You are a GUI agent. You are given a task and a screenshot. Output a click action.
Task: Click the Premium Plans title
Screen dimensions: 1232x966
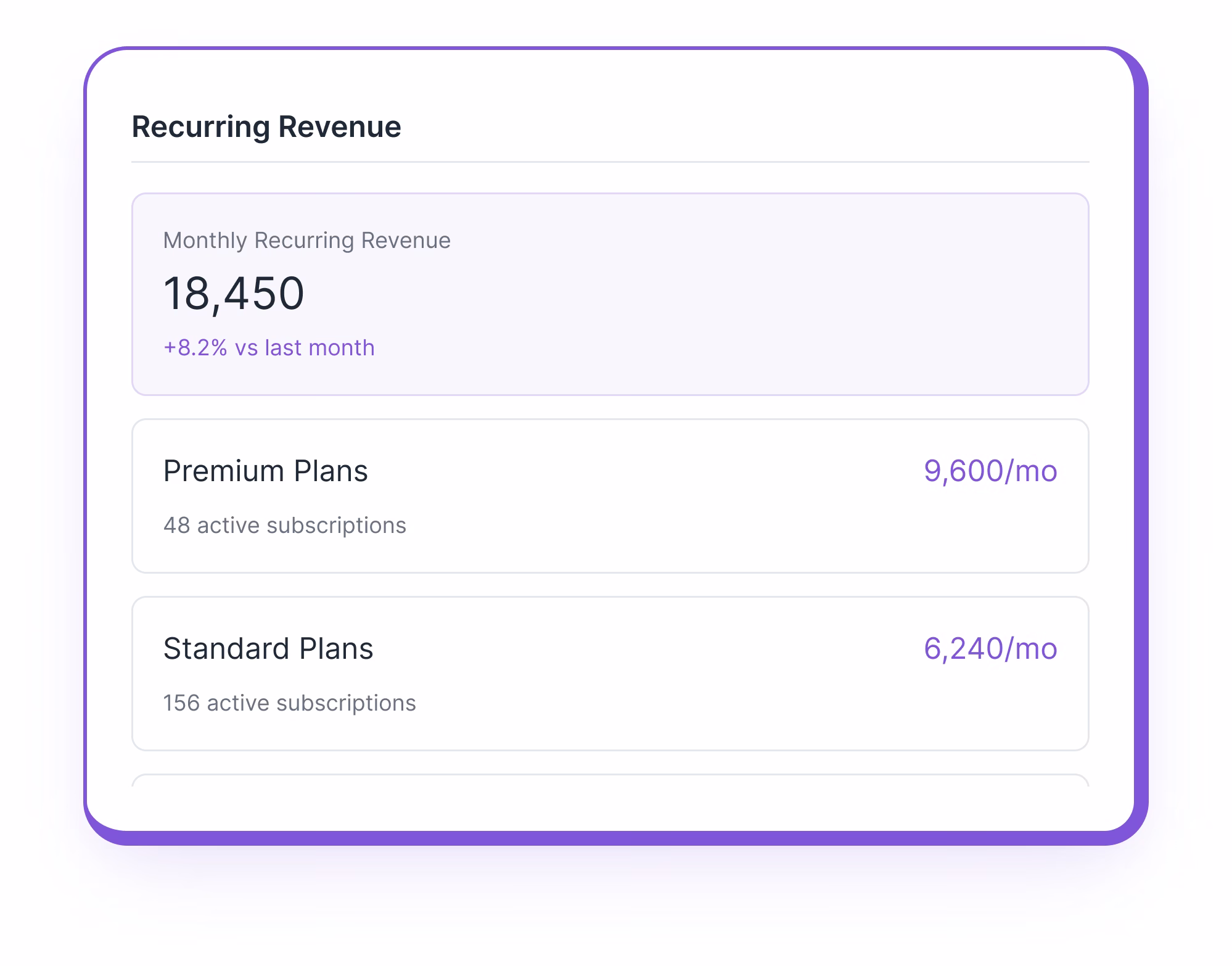265,471
